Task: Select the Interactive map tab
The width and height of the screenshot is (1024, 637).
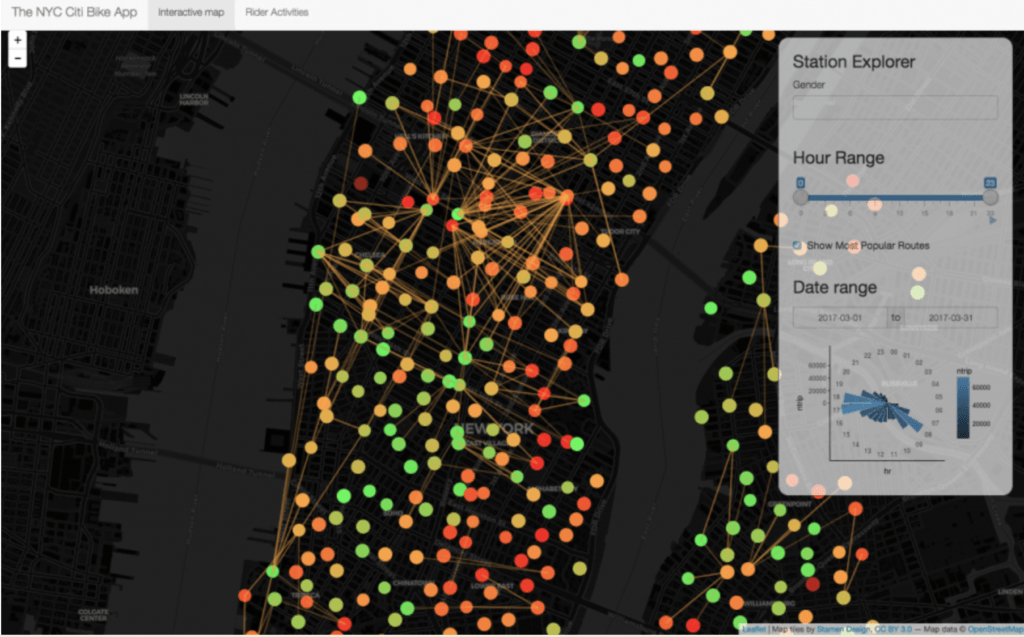Action: click(191, 13)
